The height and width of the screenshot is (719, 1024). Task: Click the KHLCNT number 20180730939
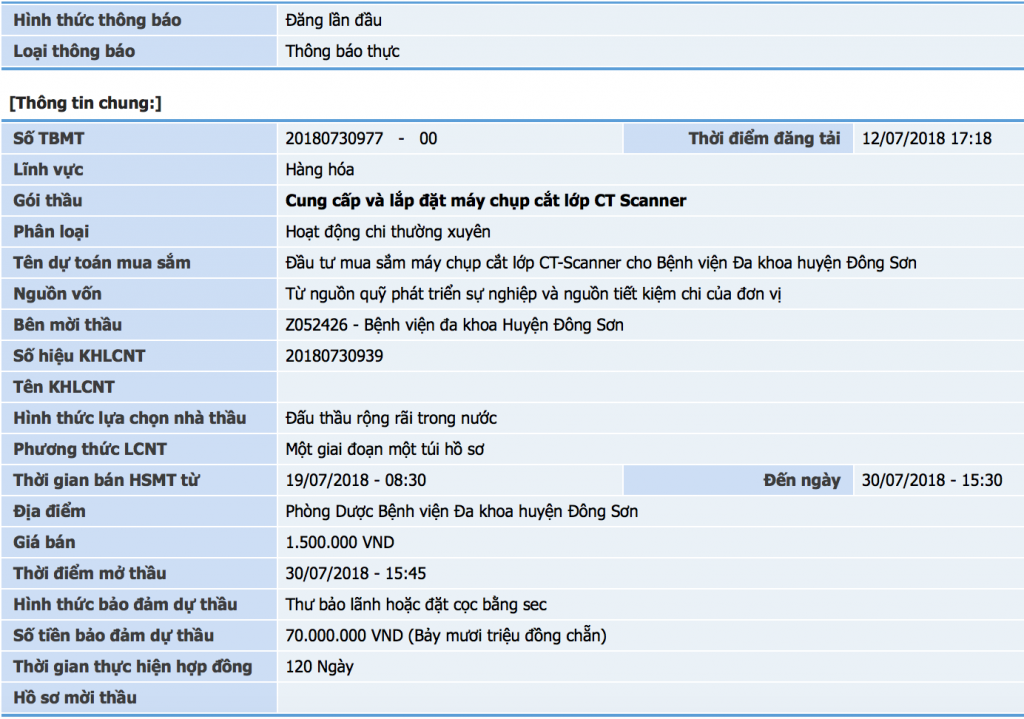click(x=334, y=356)
